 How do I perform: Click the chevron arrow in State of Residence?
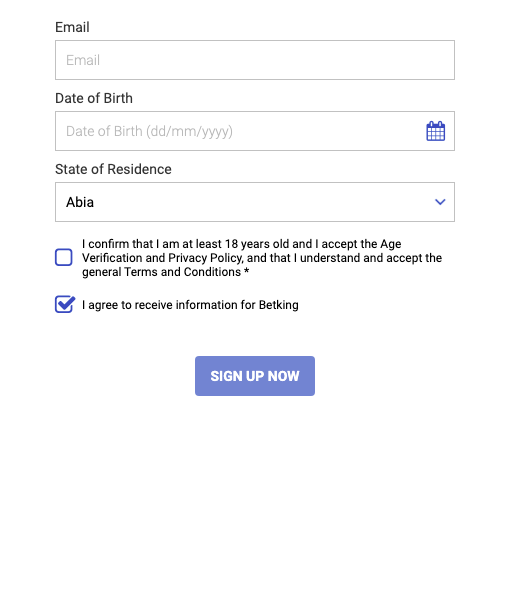440,202
